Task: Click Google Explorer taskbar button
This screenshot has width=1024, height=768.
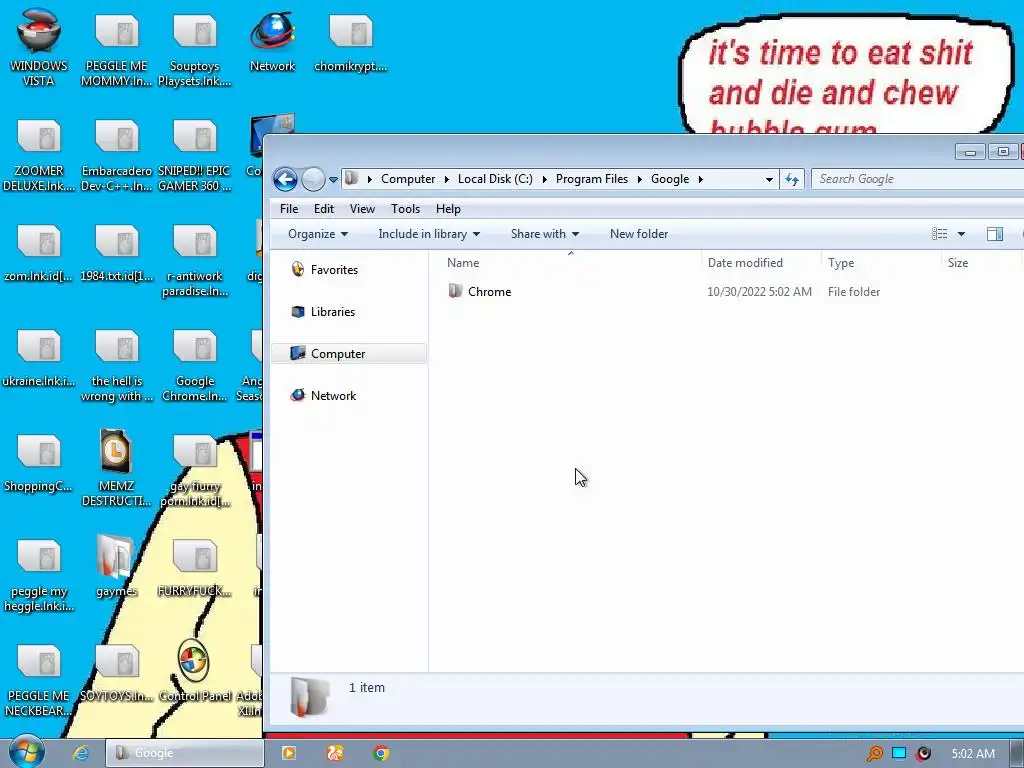Action: [184, 753]
